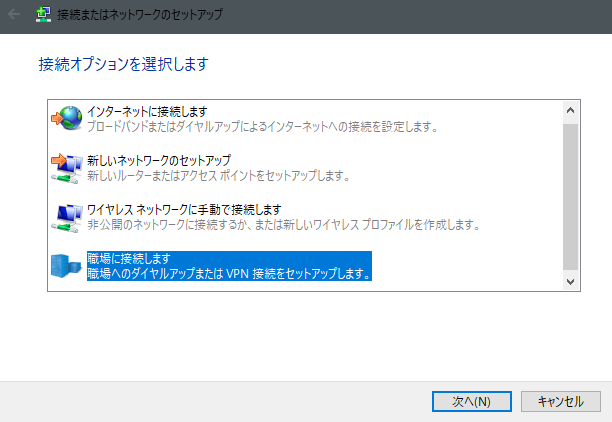Screen dimensions: 612x422
Task: Click the 接続またはネットワークのセットアップ window title
Action: 140,15
